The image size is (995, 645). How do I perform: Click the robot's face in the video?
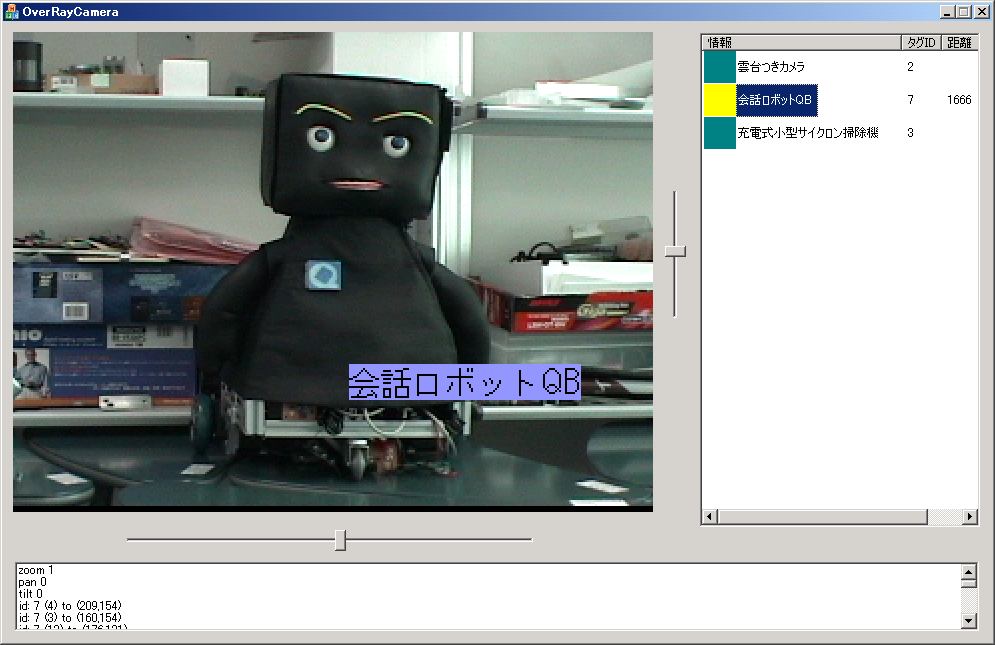[x=359, y=146]
